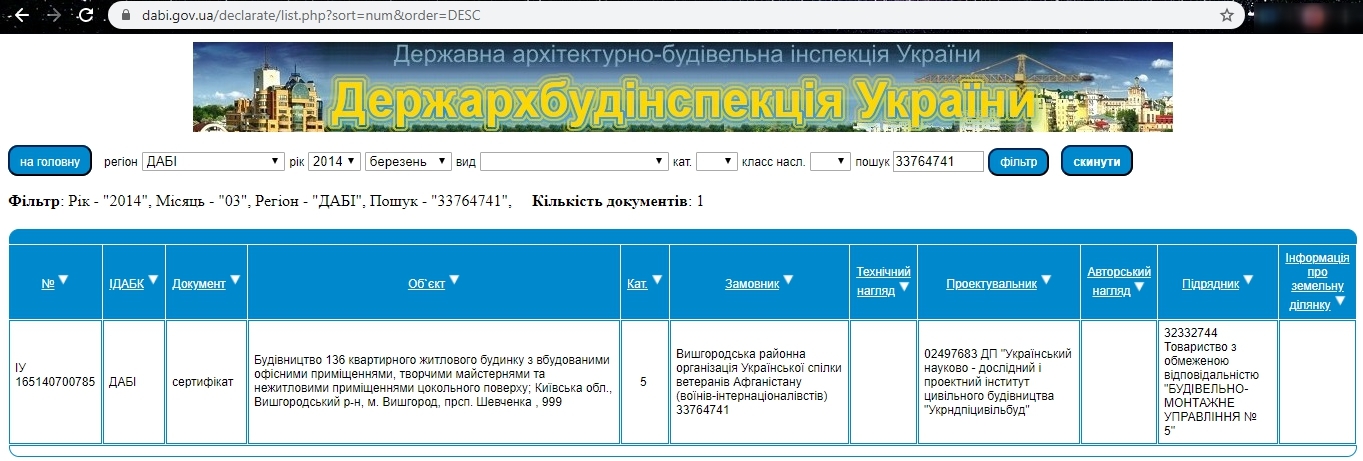The width and height of the screenshot is (1363, 461).
Task: Click the Кількість документів: 1 count text
Action: pyautogui.click(x=618, y=201)
